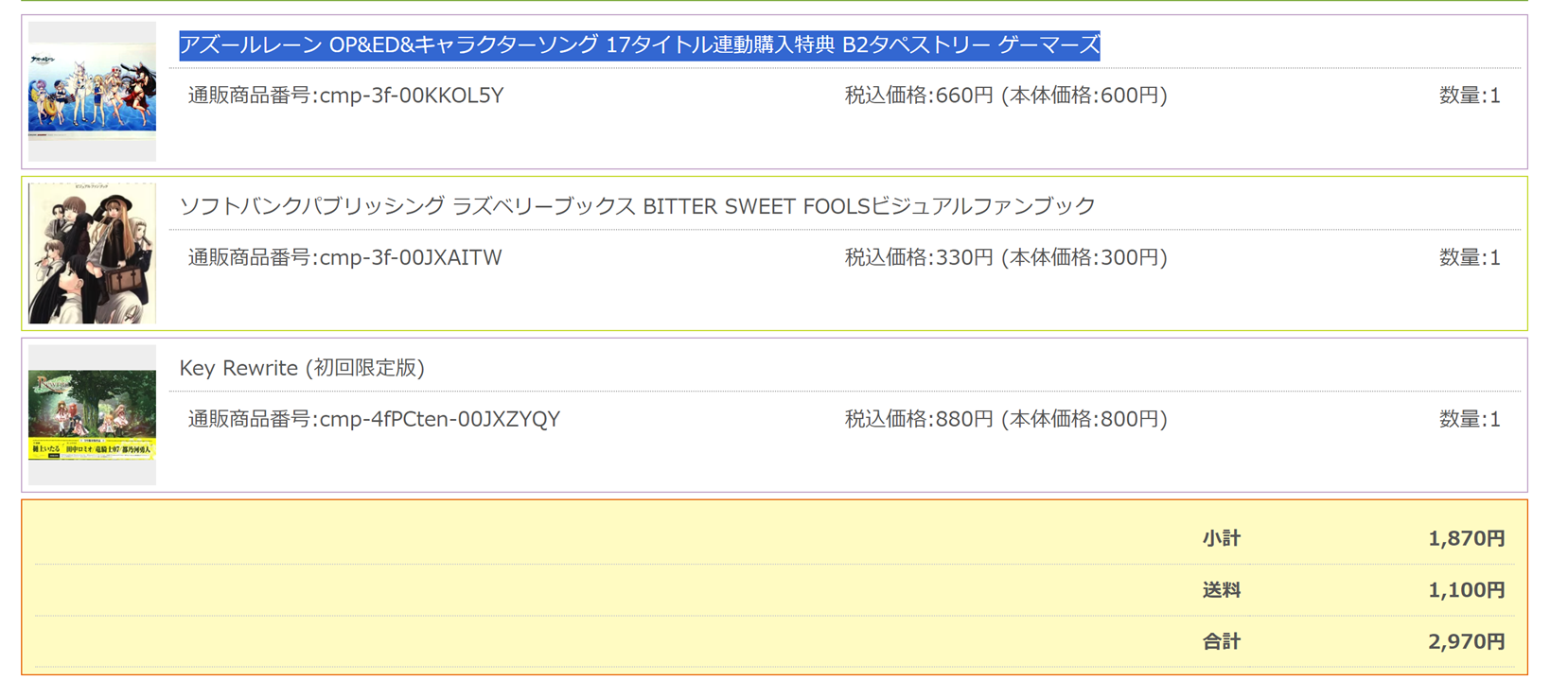This screenshot has height=698, width=1568.
Task: Click product number cmp-4fPCten-00JXZYQY
Action: (374, 419)
